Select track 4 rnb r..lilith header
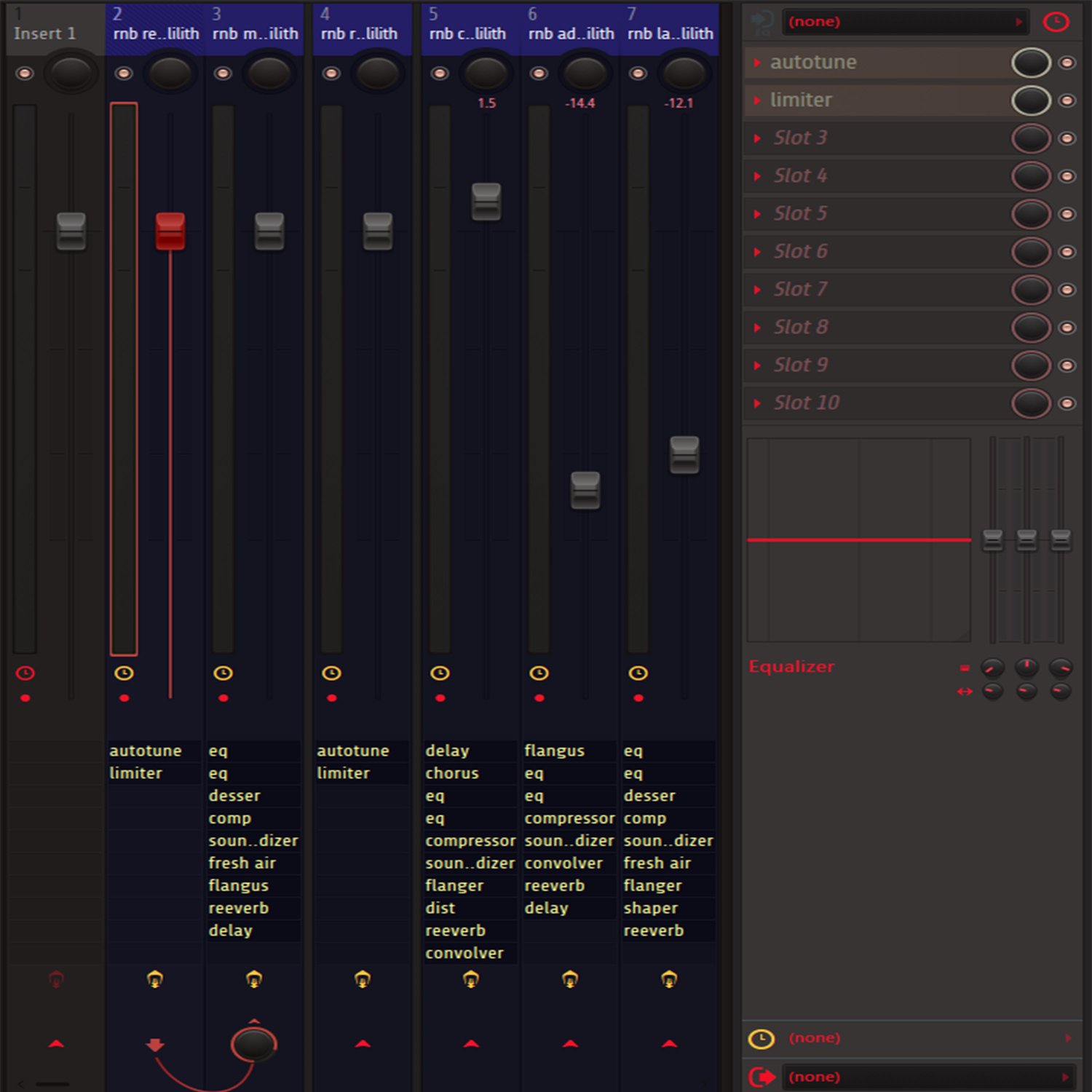This screenshot has height=1092, width=1092. [x=363, y=29]
